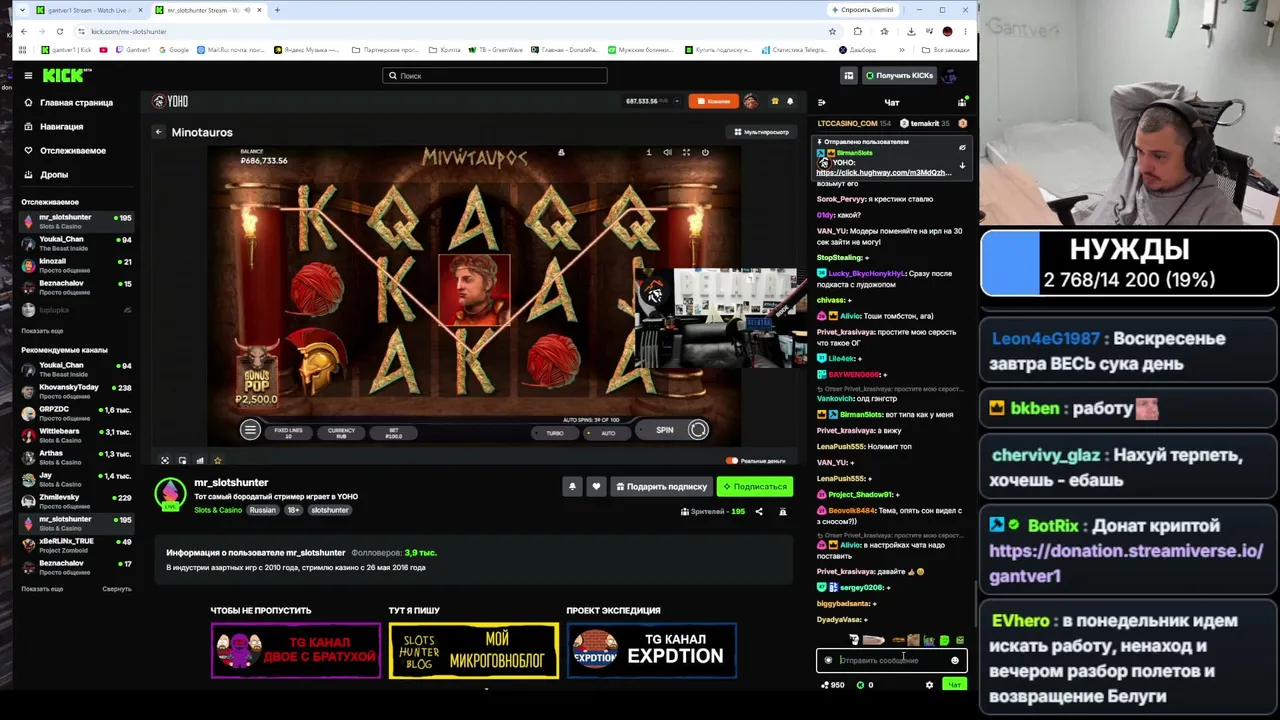Reload the page in browser toolbar

60,31
